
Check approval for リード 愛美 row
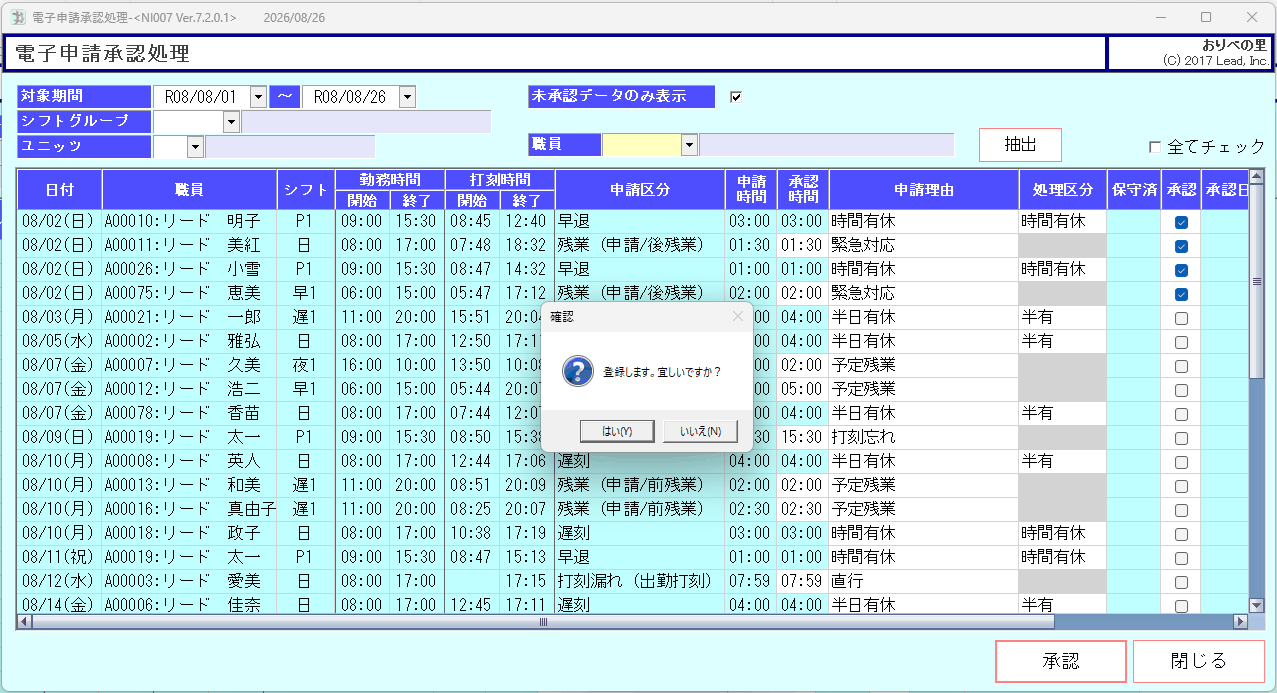coord(1181,582)
